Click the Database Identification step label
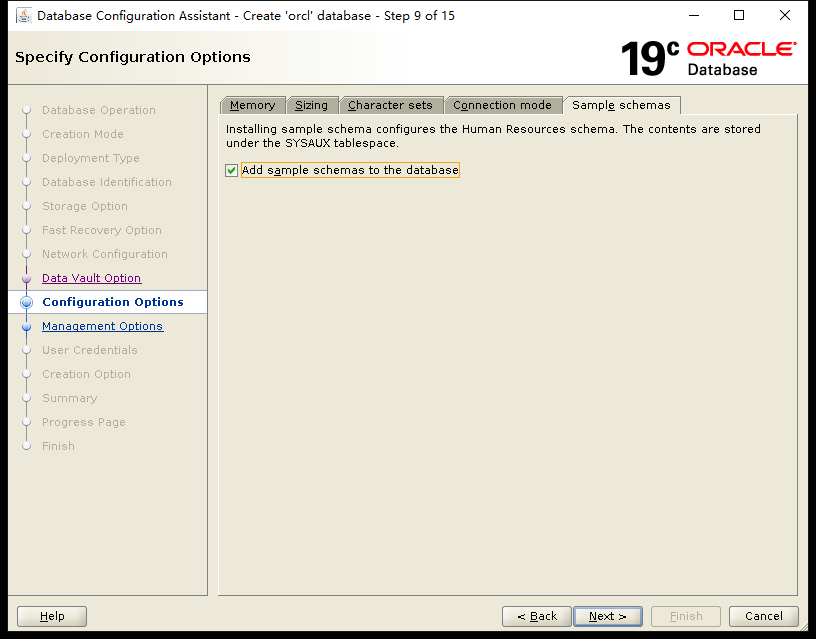The height and width of the screenshot is (639, 816). click(x=107, y=182)
